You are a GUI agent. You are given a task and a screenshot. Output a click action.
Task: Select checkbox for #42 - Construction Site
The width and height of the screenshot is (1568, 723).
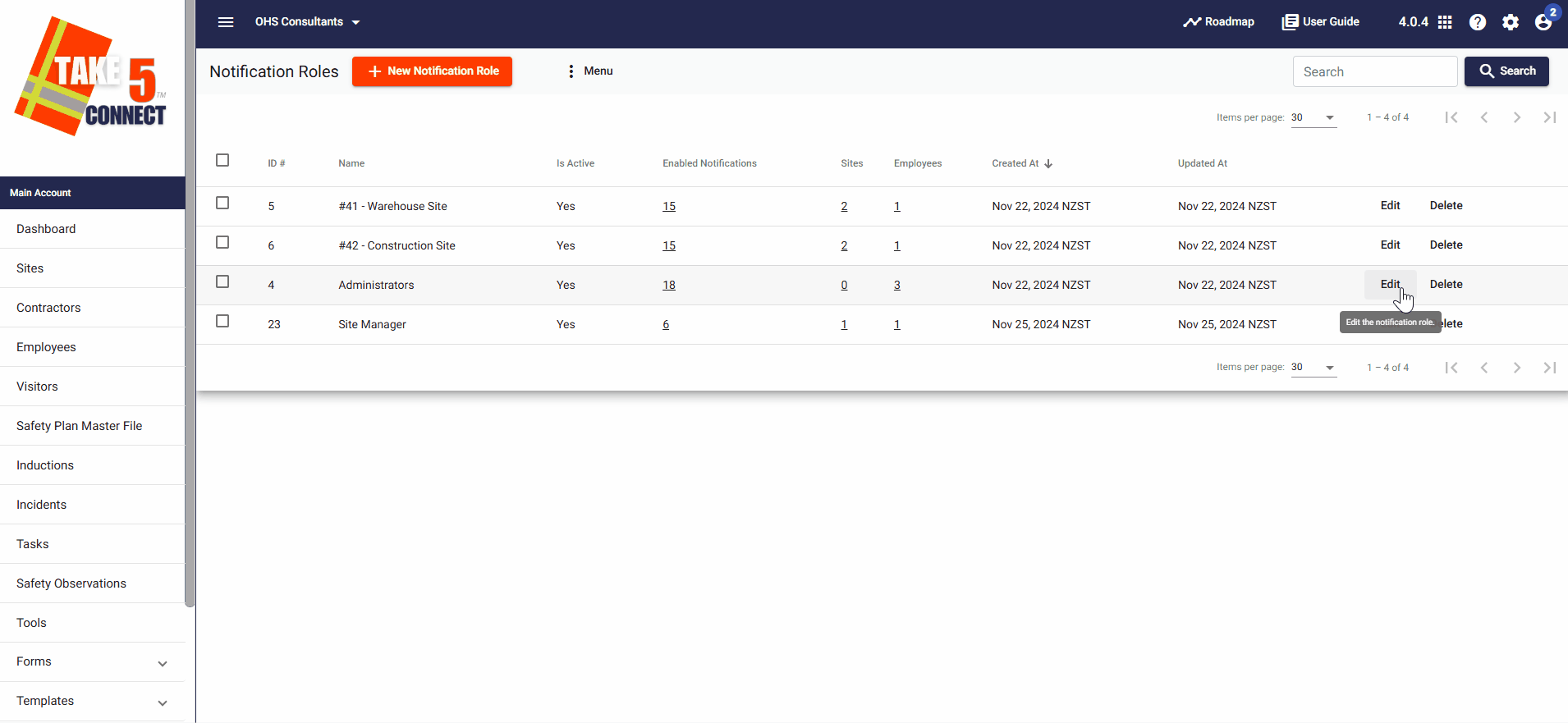pyautogui.click(x=222, y=242)
